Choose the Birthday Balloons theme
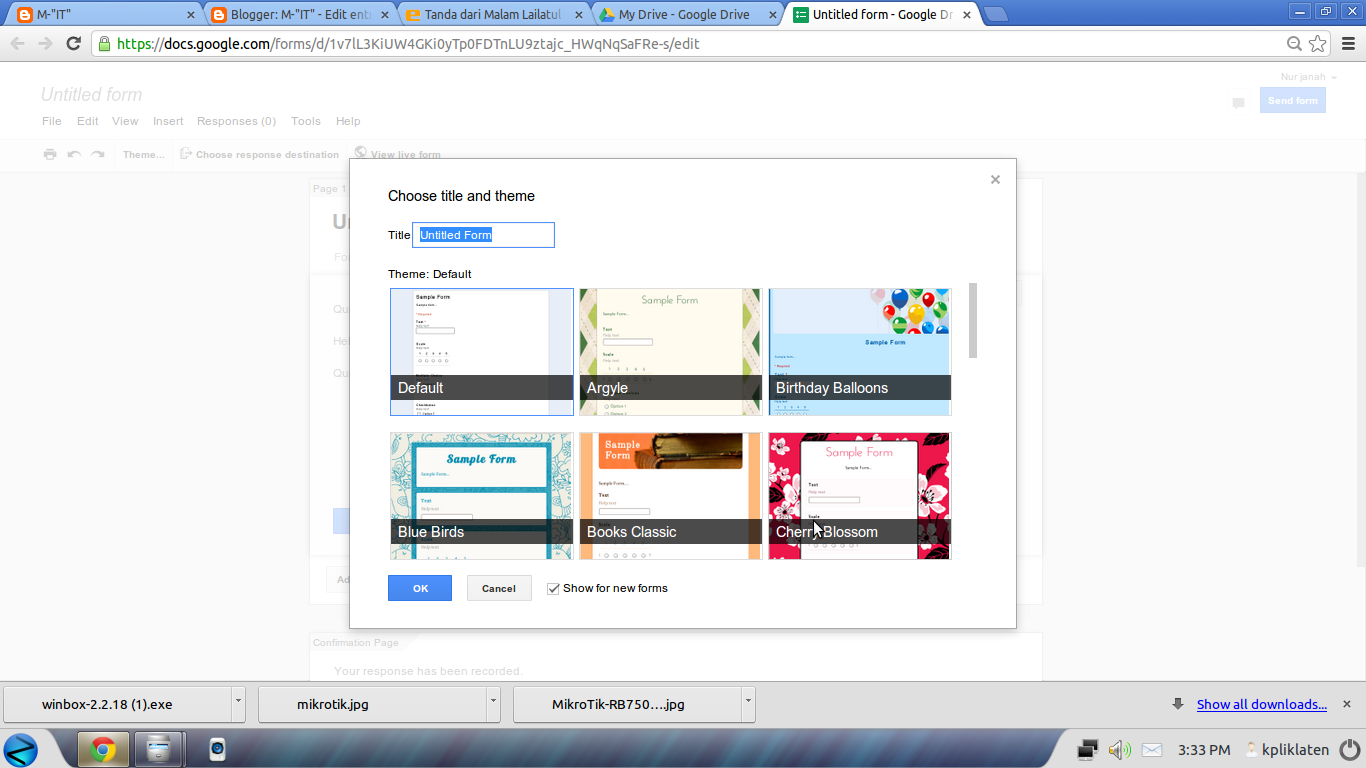 click(x=859, y=352)
